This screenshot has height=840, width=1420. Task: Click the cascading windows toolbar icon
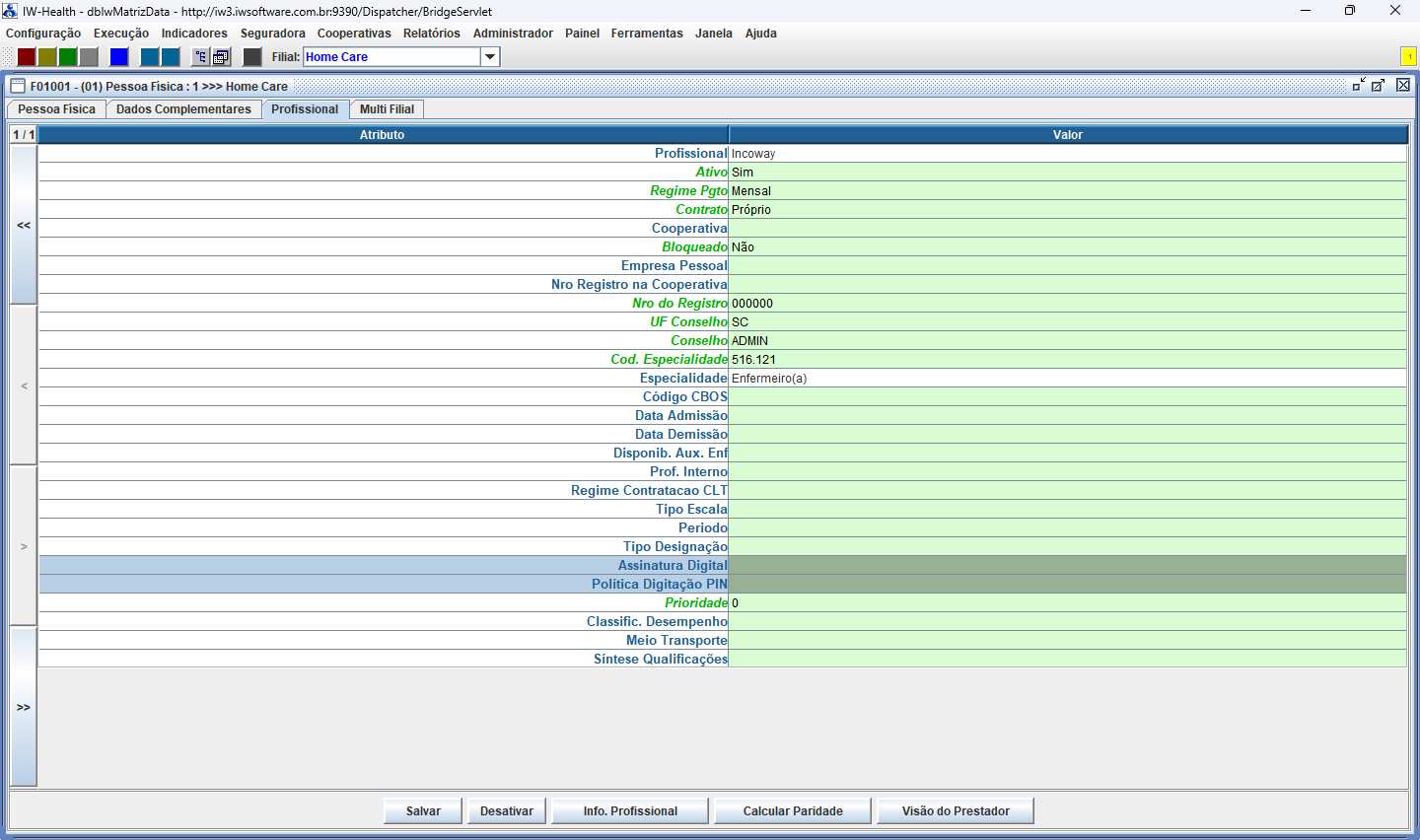[222, 57]
